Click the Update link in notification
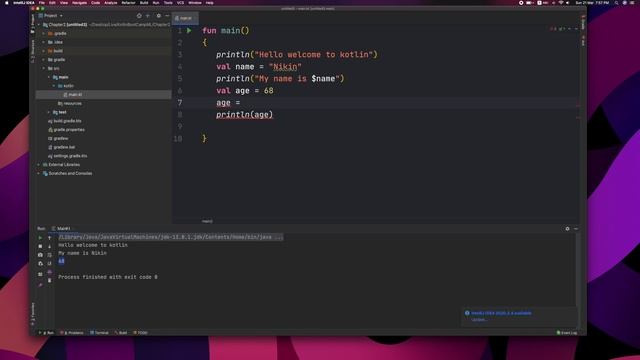Image resolution: width=640 pixels, height=360 pixels. 479,320
